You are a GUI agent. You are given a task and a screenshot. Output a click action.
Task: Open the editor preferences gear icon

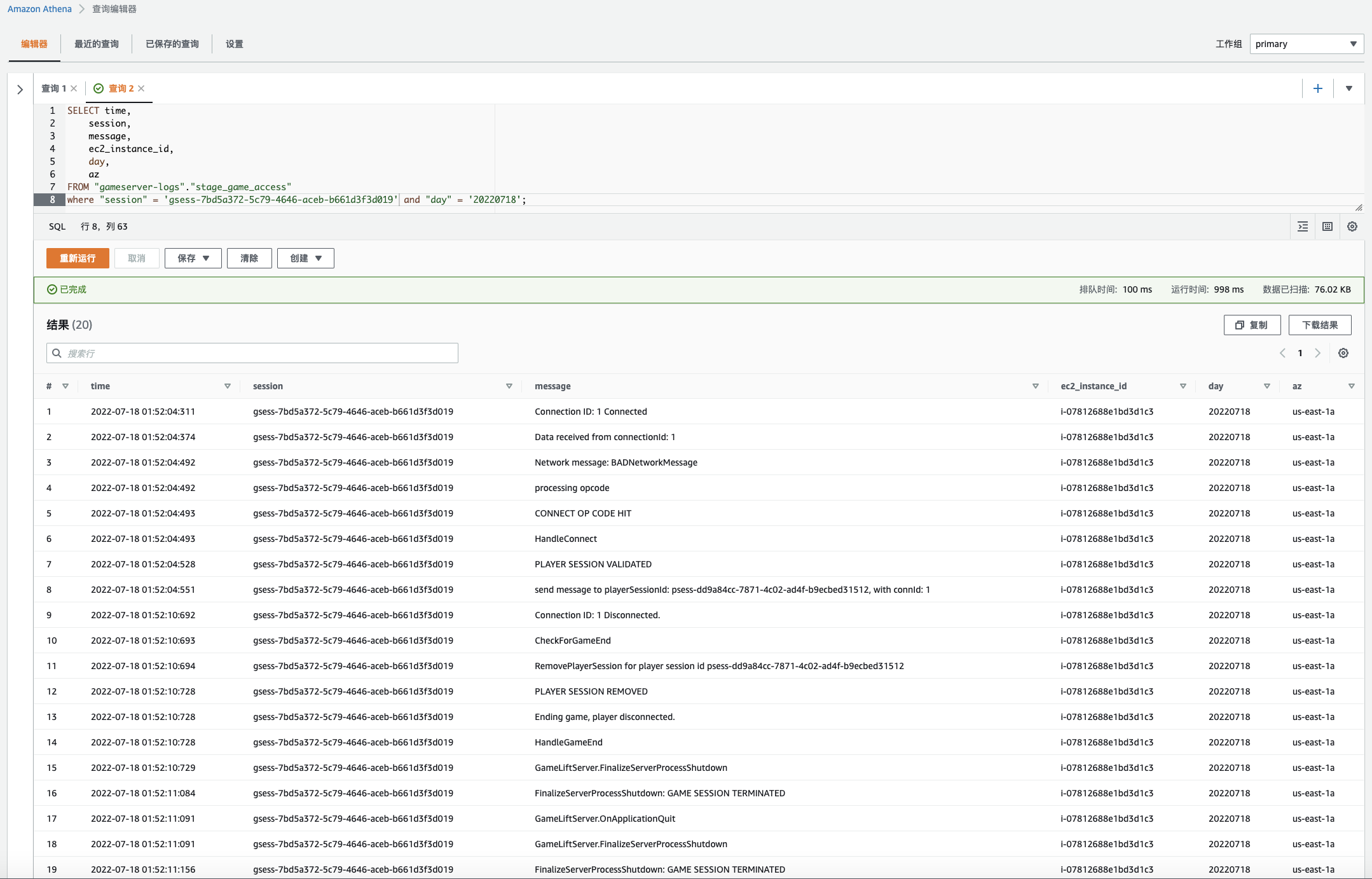point(1352,226)
